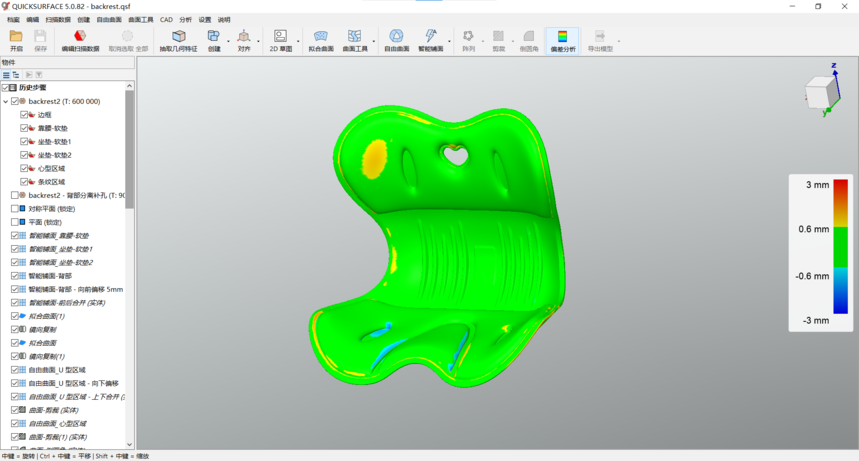Screen dimensions: 859x461
Task: Open the 扫描数据 menu
Action: (x=58, y=20)
